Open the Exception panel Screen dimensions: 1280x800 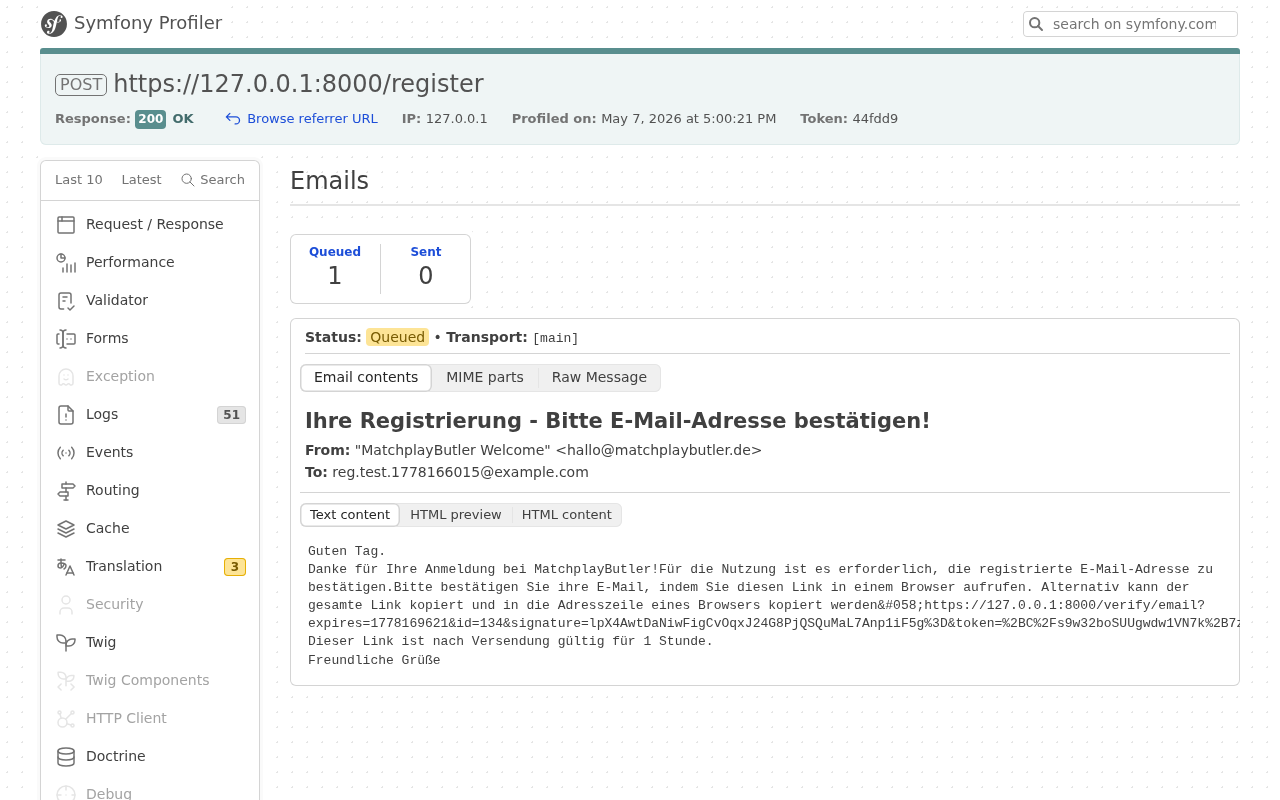[150, 376]
